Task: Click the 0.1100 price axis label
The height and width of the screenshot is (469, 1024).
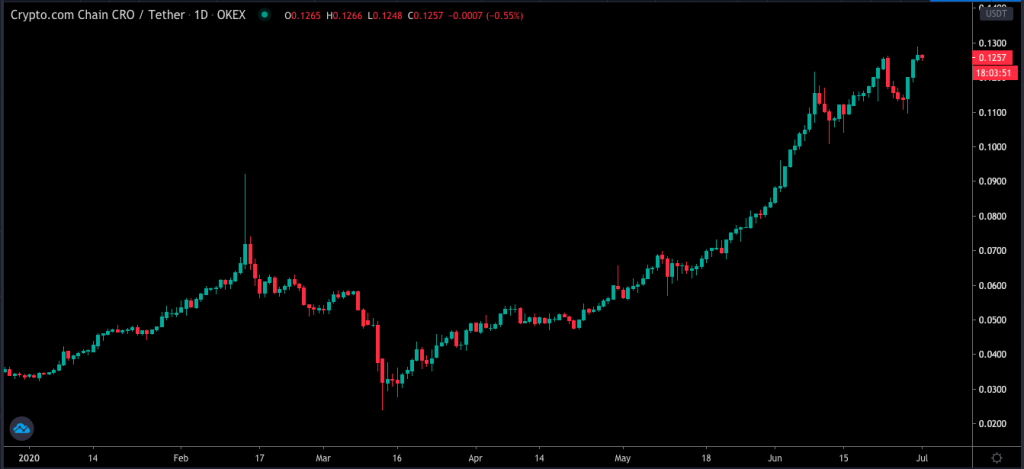Action: pos(992,112)
